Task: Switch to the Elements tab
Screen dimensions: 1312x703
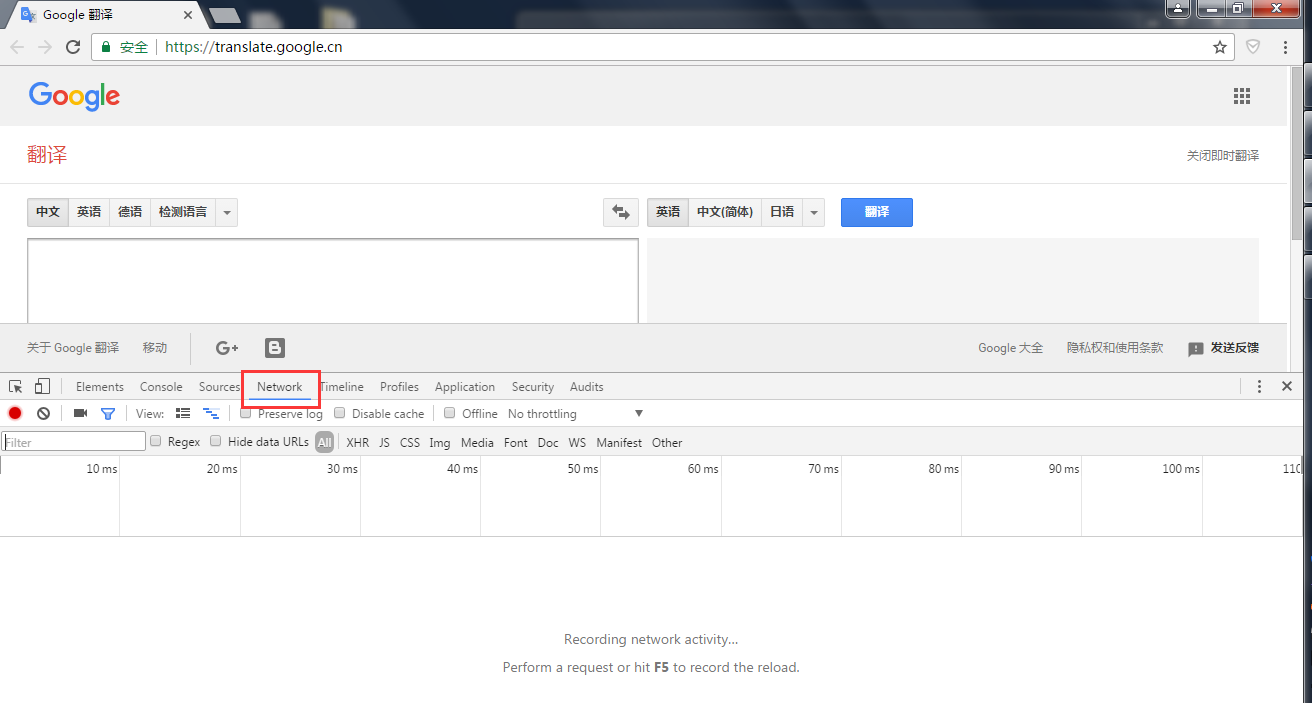Action: tap(100, 387)
